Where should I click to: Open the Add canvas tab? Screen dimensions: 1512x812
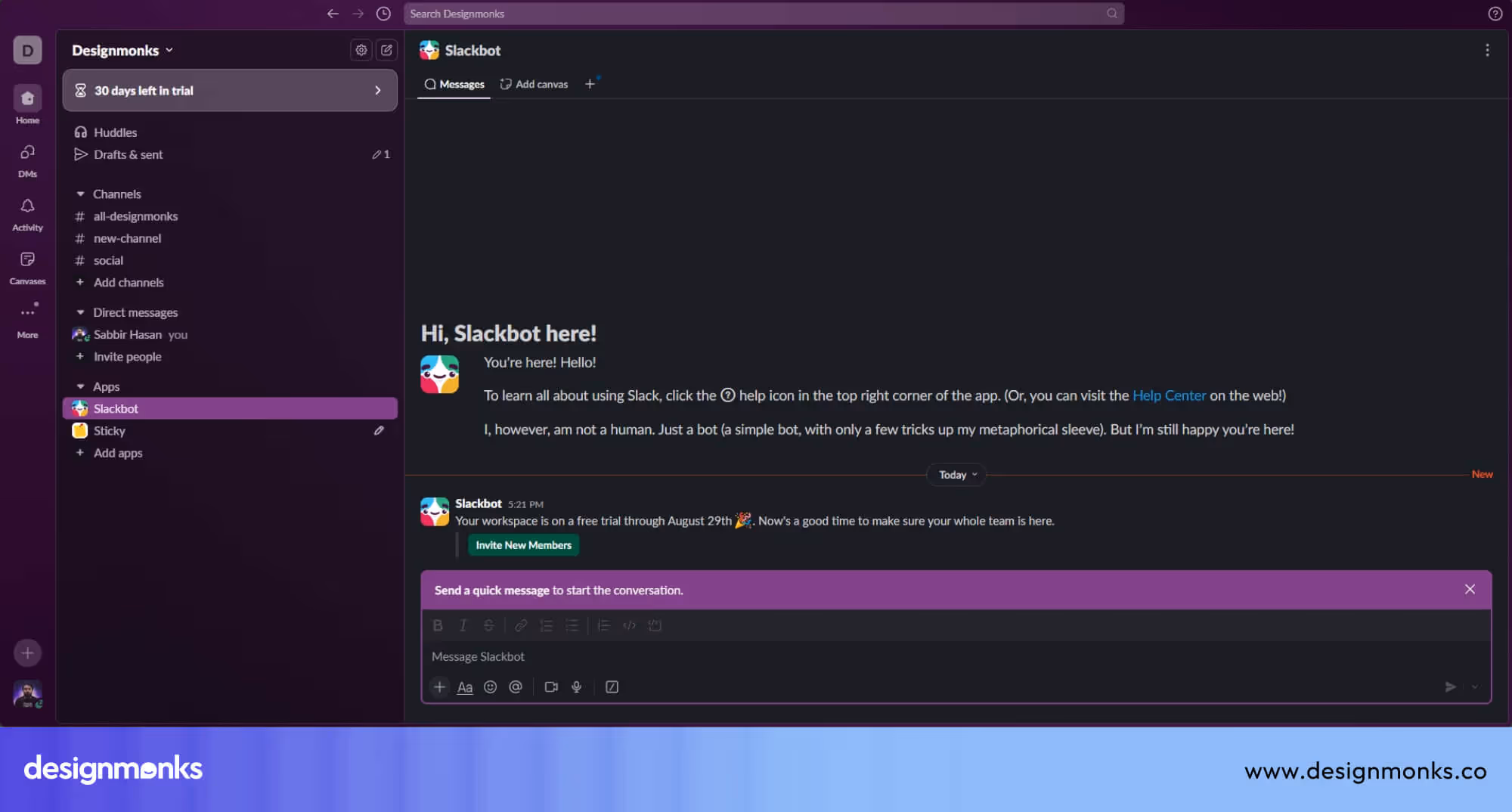tap(534, 84)
